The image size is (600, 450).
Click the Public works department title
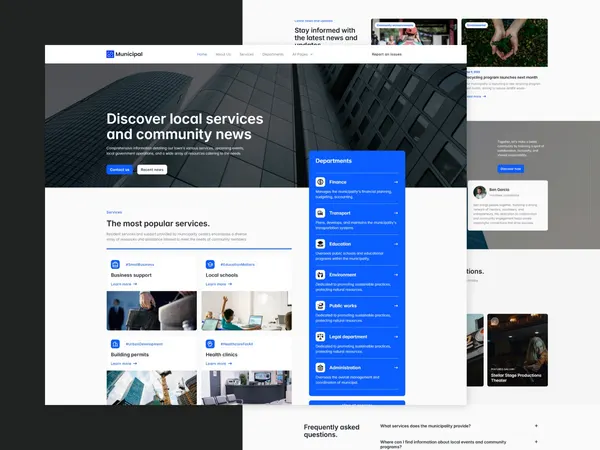343,306
